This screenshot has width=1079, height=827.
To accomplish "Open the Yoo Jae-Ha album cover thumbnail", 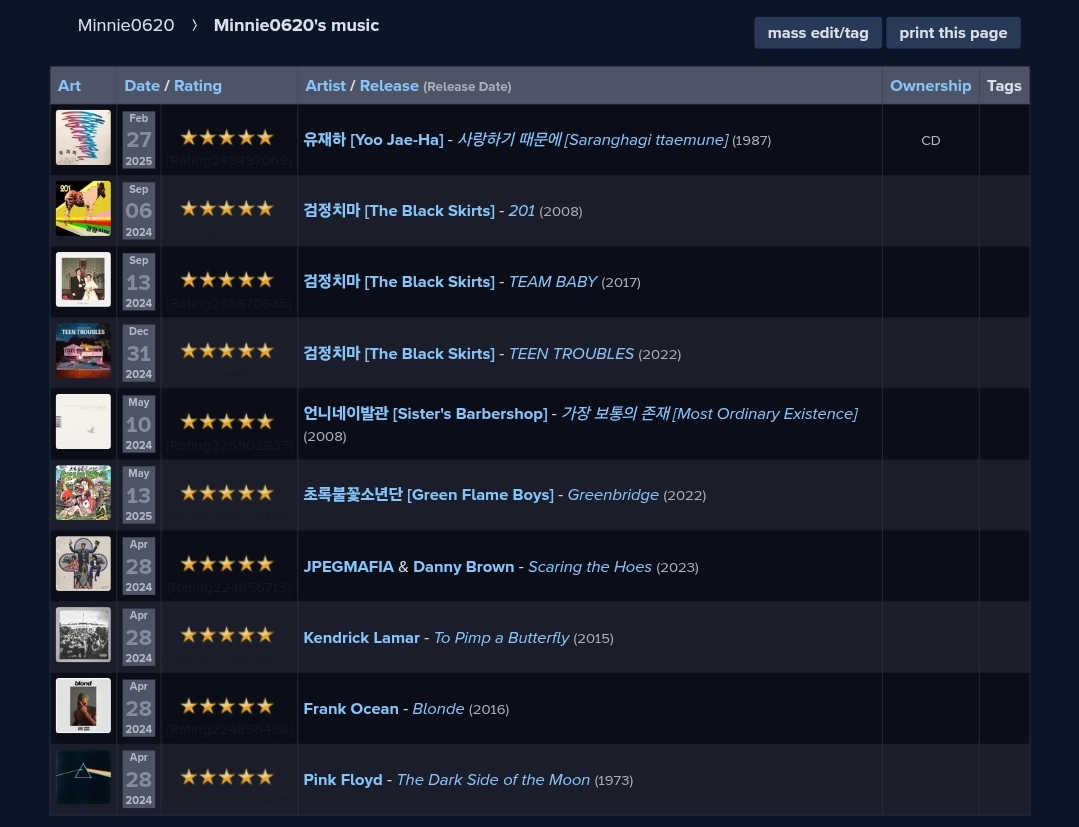I will (x=83, y=138).
